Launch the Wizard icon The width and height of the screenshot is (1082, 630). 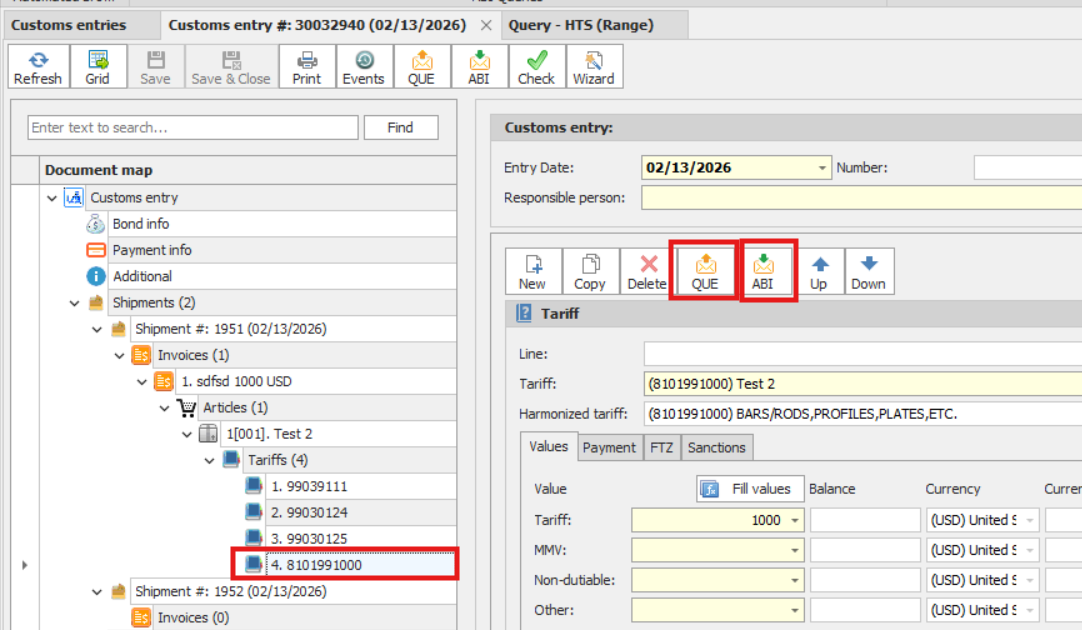point(594,66)
